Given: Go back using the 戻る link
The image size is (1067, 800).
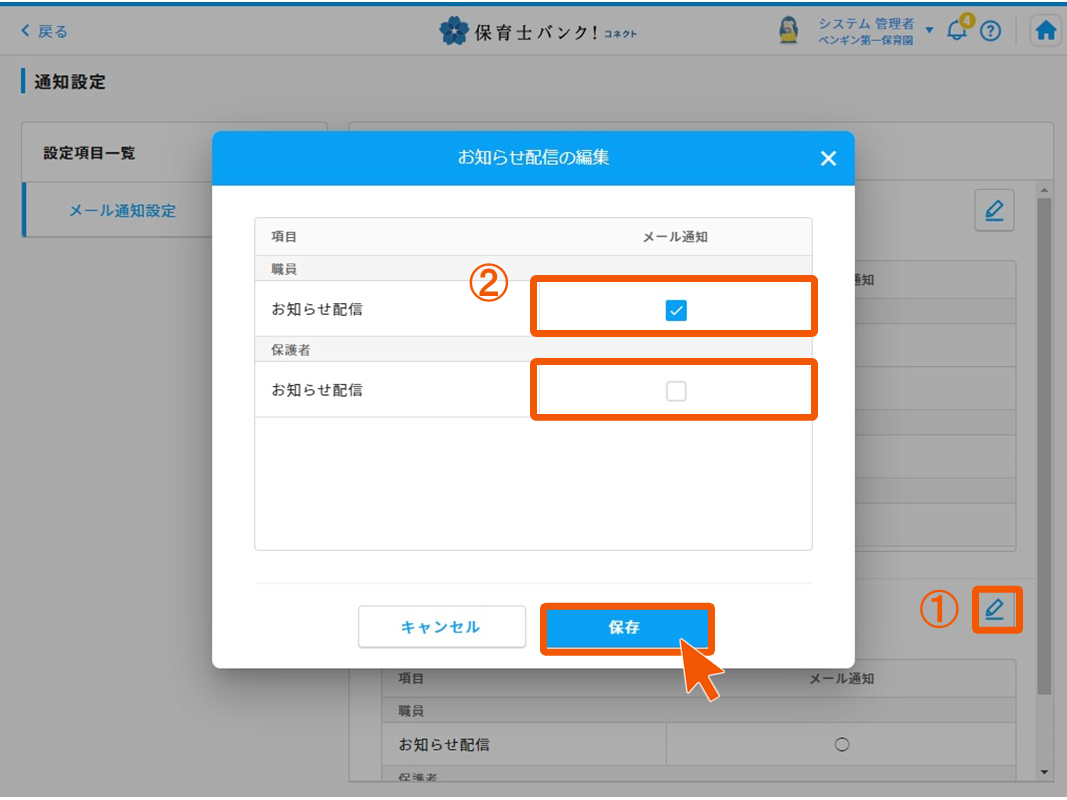Looking at the screenshot, I should (x=44, y=31).
